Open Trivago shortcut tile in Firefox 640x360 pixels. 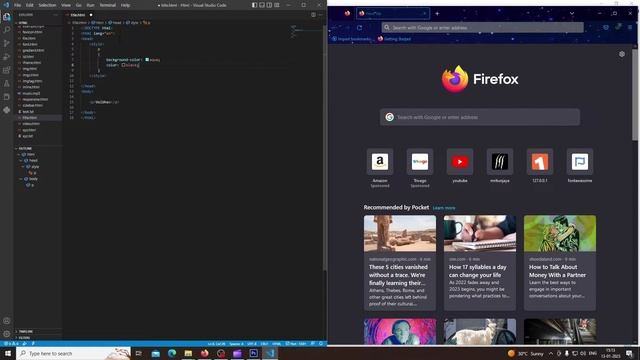coord(420,162)
